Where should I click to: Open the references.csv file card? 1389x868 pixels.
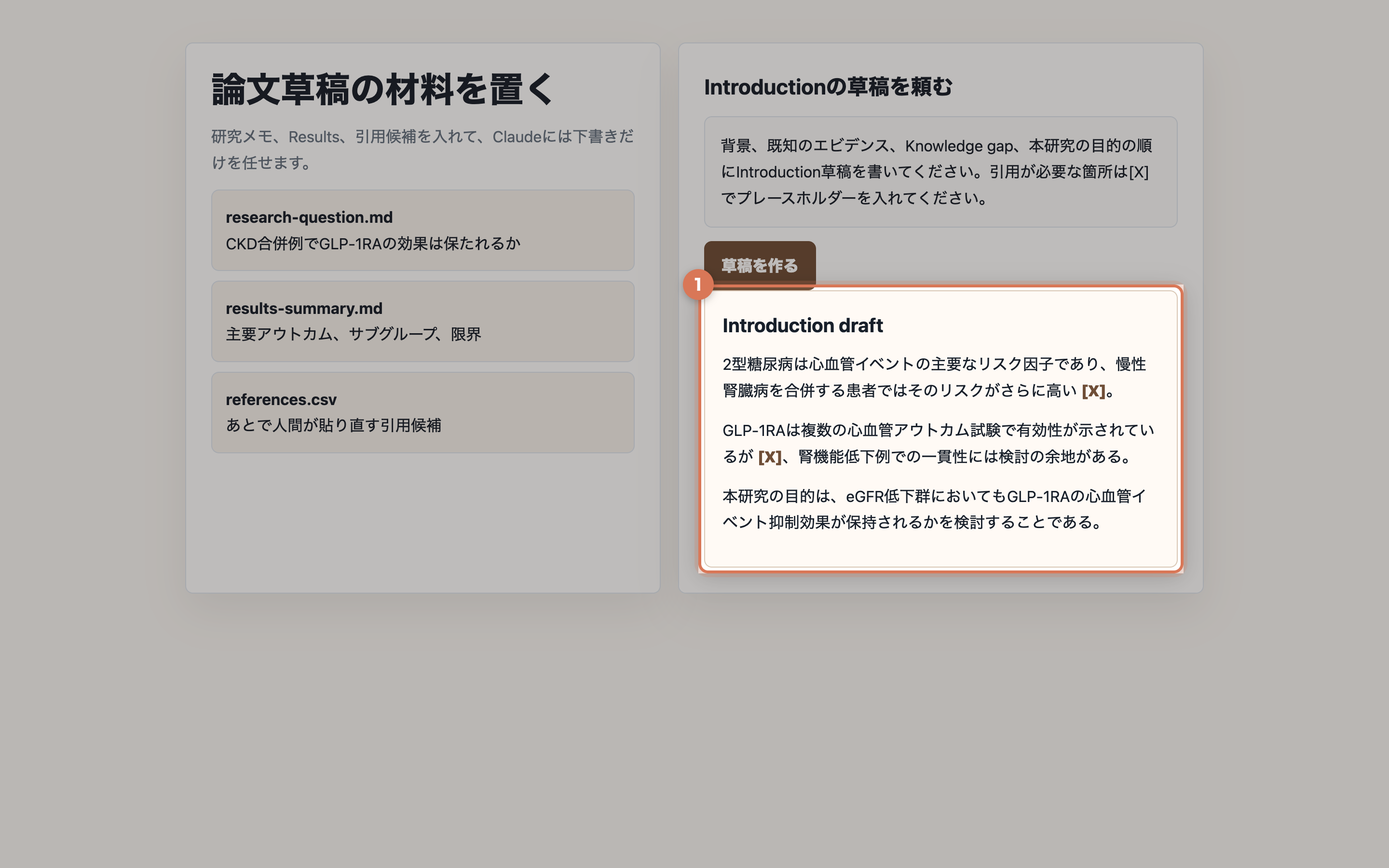(x=422, y=412)
